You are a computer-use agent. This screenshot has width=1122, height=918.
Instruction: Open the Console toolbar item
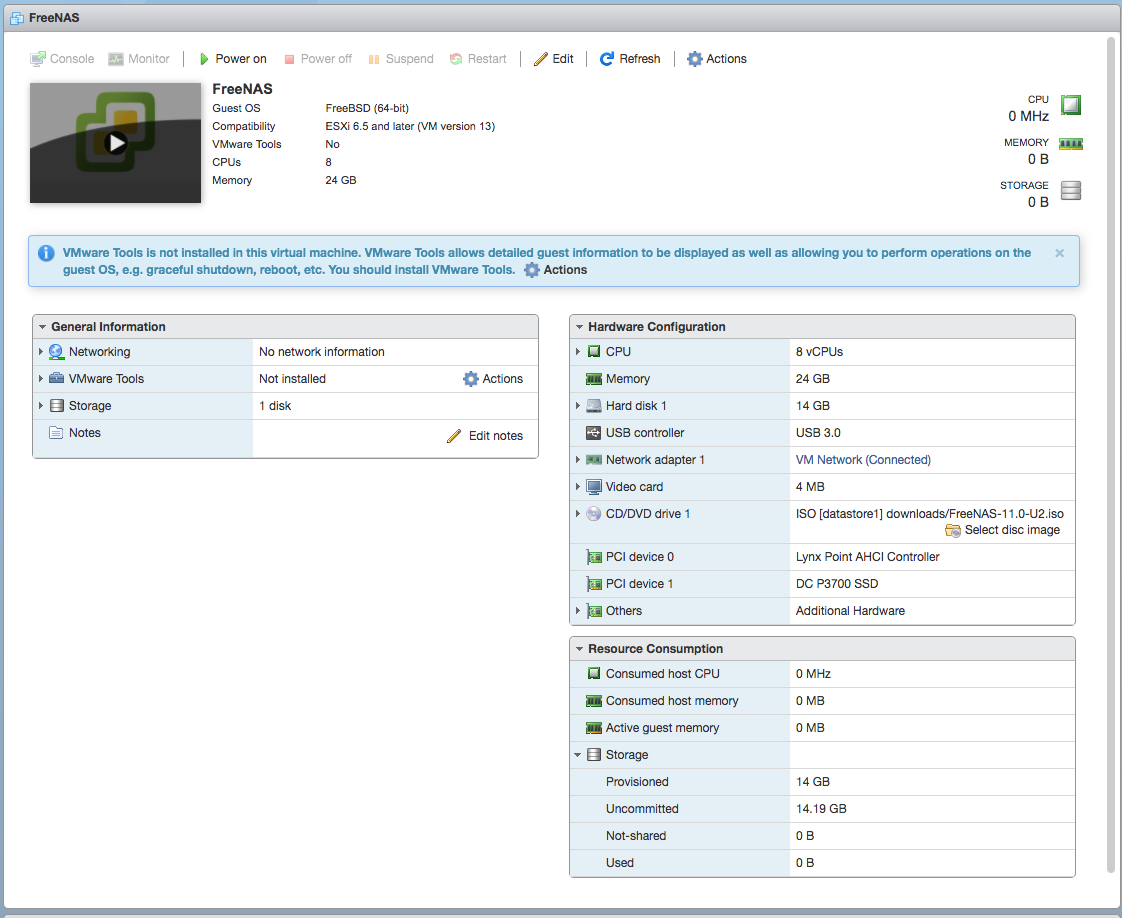point(62,59)
